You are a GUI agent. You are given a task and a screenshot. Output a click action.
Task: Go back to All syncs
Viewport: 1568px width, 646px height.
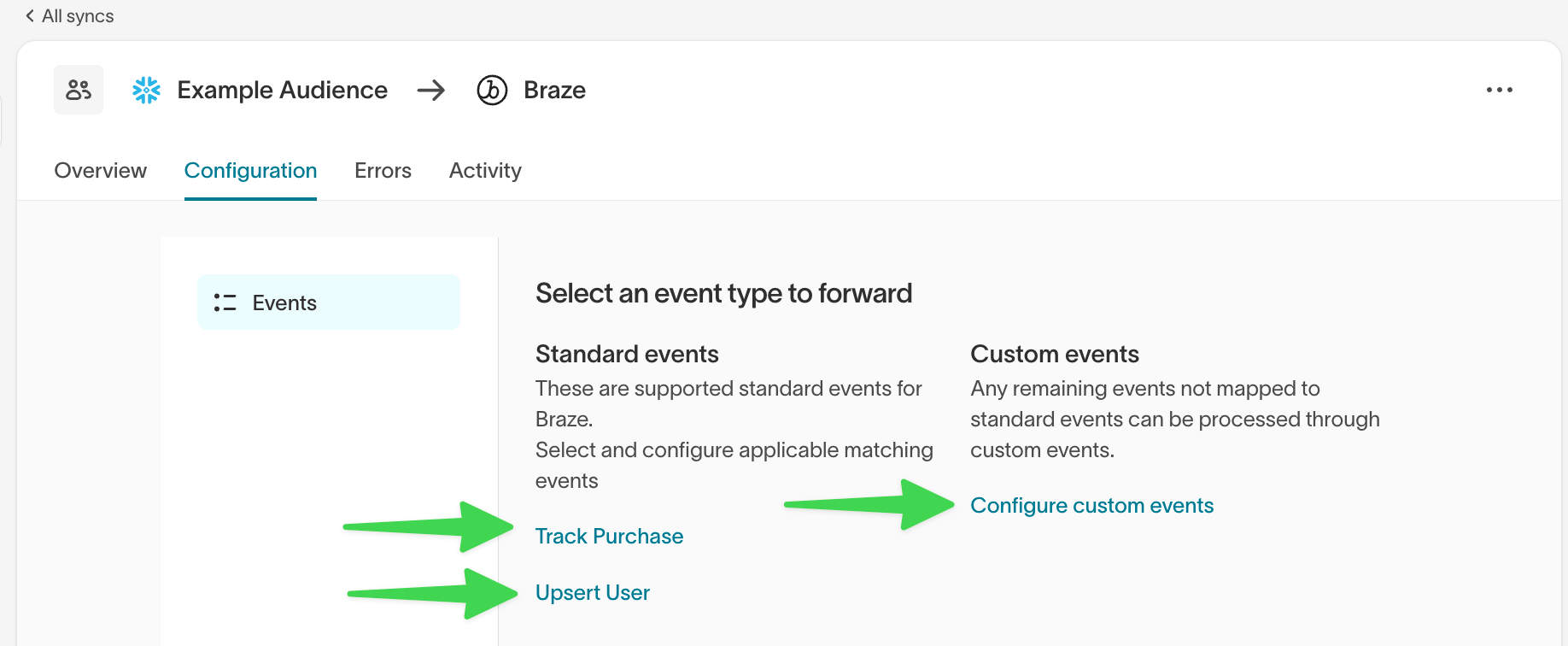[x=69, y=16]
